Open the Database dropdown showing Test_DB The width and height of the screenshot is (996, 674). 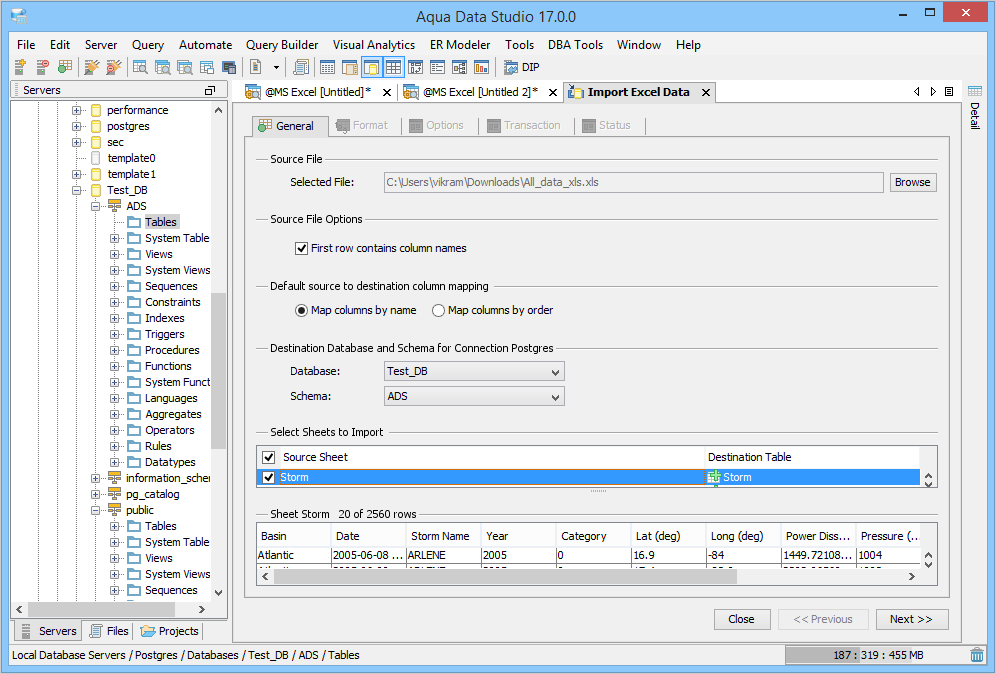point(474,372)
